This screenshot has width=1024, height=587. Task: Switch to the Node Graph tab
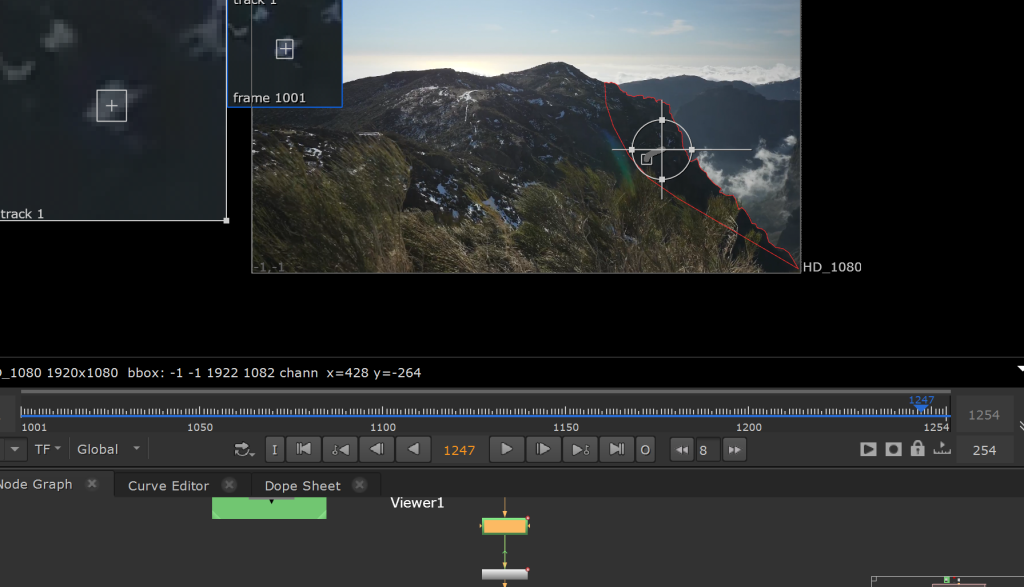36,484
